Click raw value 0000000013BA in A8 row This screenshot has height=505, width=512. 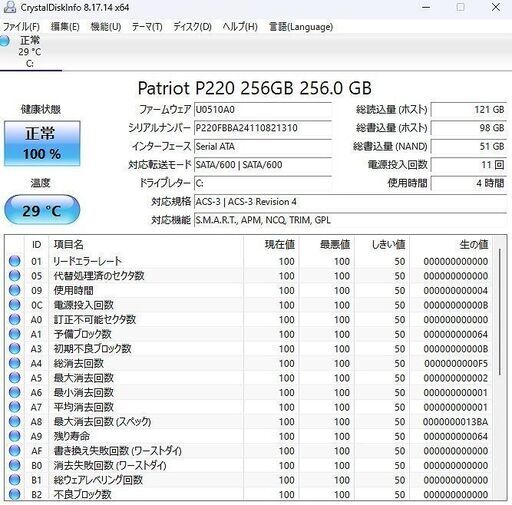pyautogui.click(x=455, y=422)
